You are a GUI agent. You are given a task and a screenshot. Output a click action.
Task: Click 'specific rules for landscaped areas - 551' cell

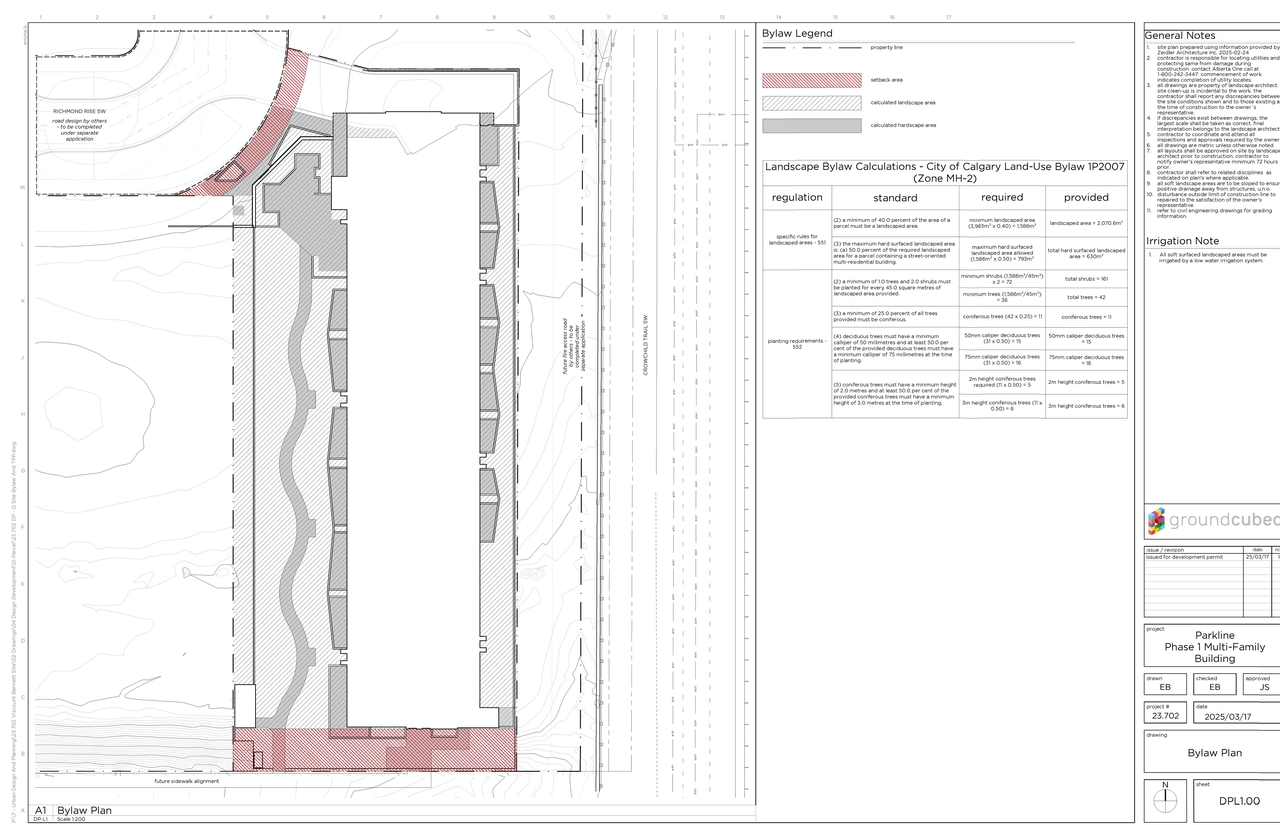tap(797, 240)
